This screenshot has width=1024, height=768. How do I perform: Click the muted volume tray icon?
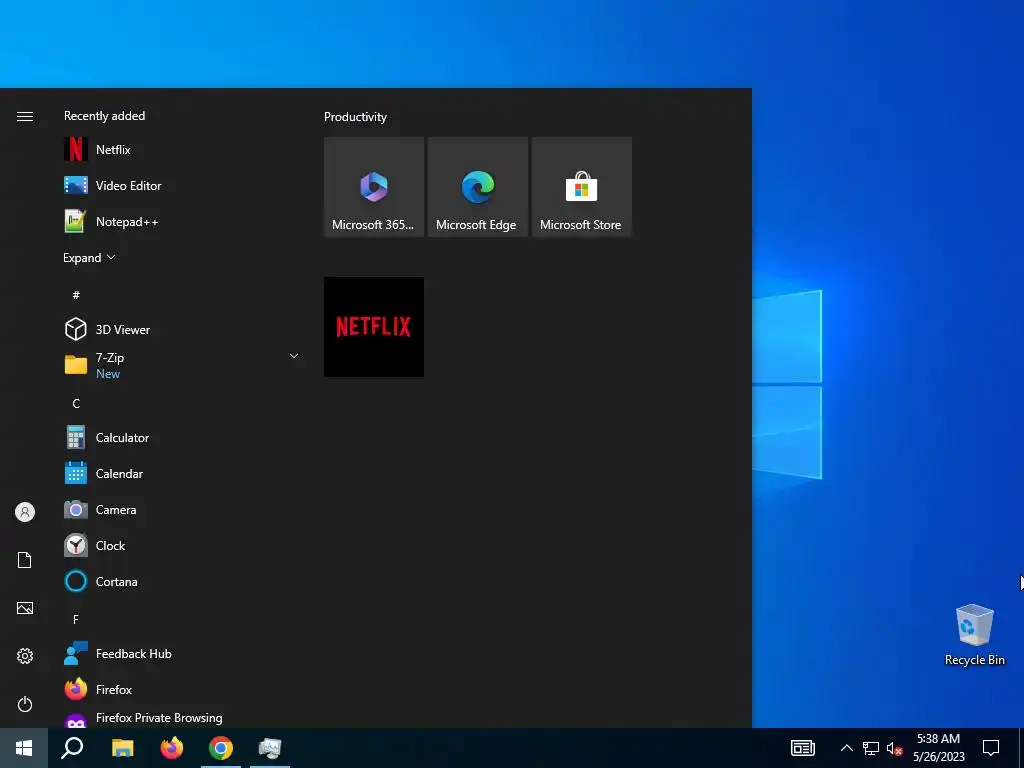pos(894,748)
